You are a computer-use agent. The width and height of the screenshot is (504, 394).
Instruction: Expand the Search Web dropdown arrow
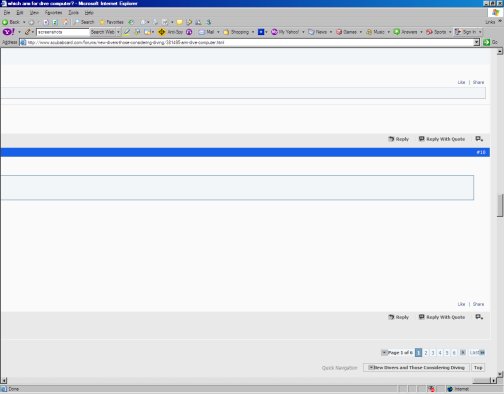(x=118, y=32)
